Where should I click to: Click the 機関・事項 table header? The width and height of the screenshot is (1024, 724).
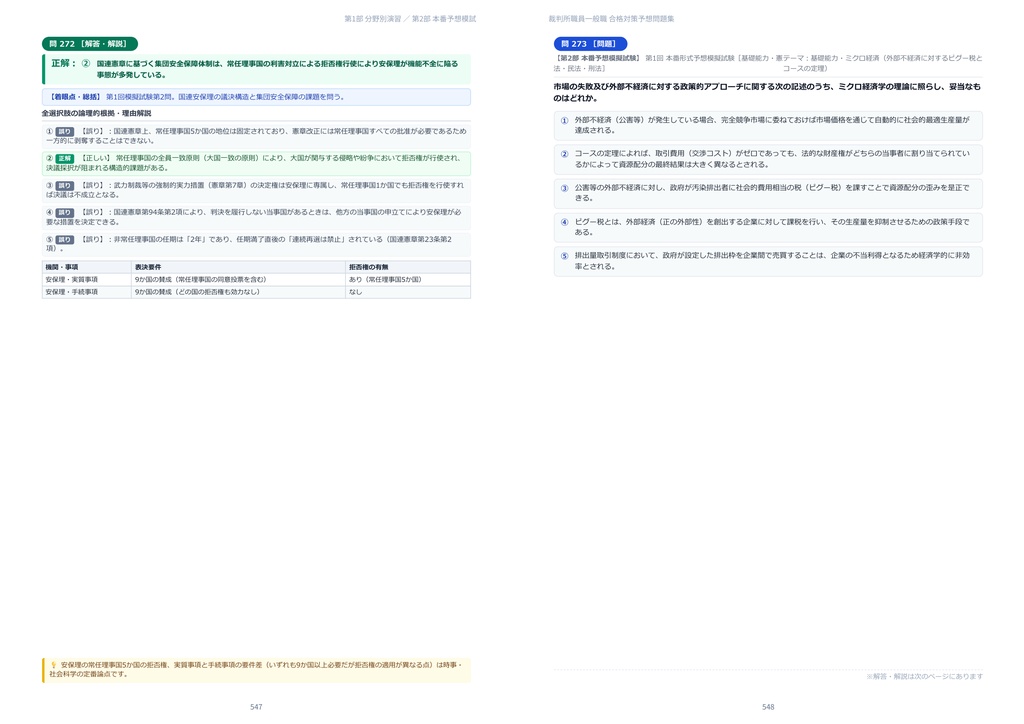(87, 267)
